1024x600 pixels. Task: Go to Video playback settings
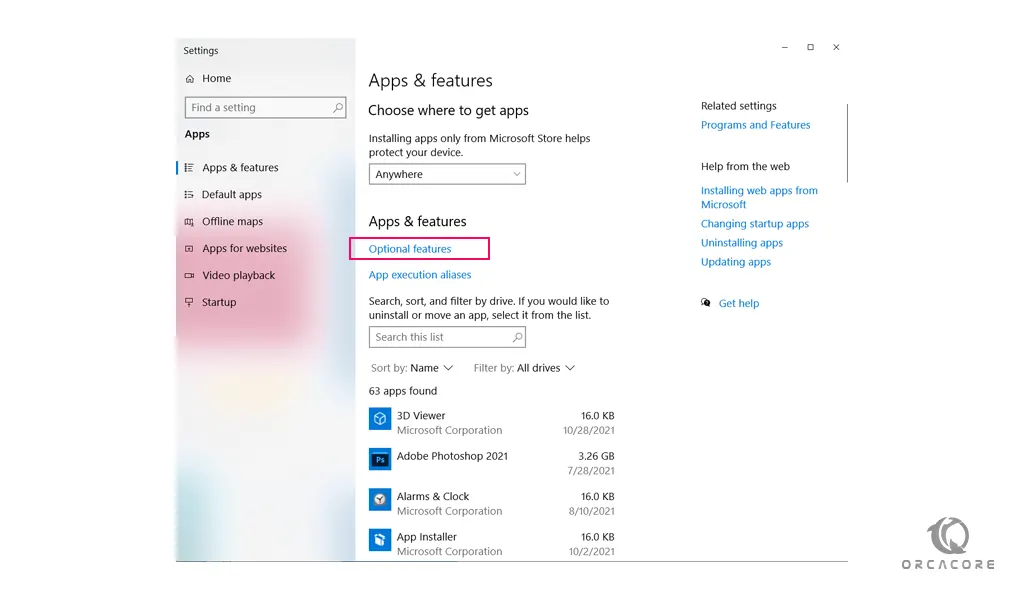pyautogui.click(x=238, y=276)
